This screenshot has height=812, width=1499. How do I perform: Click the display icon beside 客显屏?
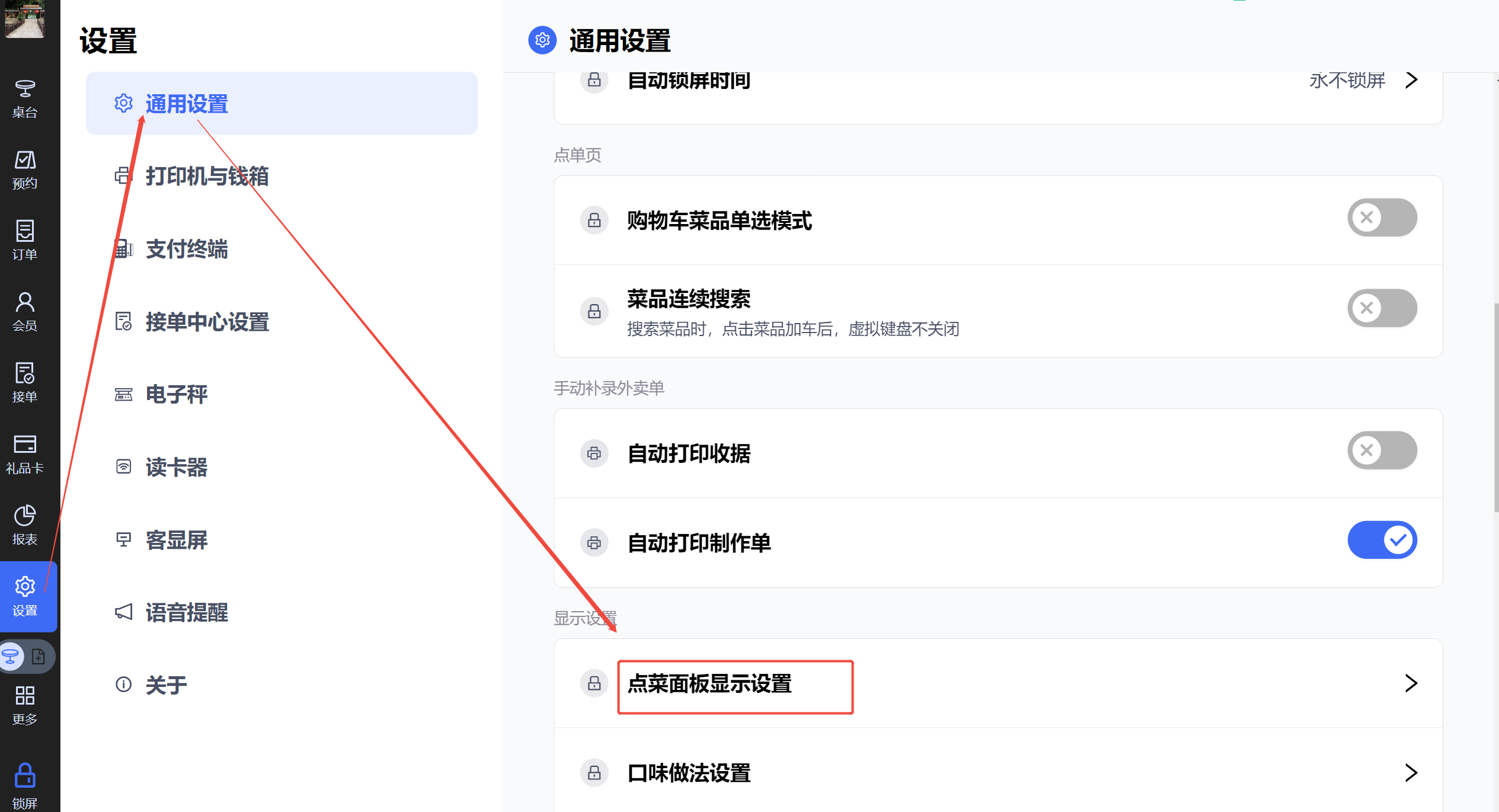pos(123,539)
